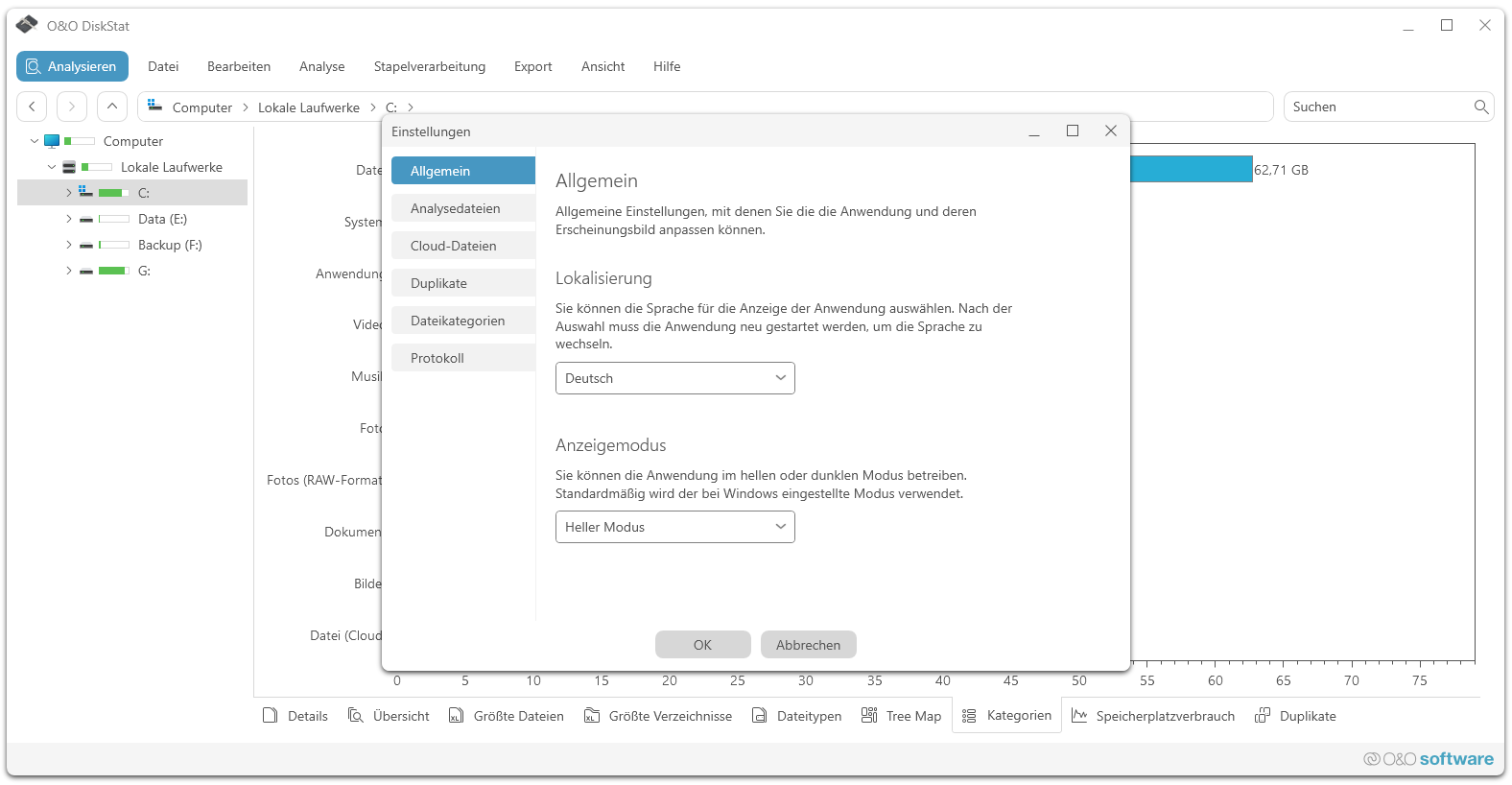1512x785 pixels.
Task: Select the Analysedateien settings category
Action: coord(463,208)
